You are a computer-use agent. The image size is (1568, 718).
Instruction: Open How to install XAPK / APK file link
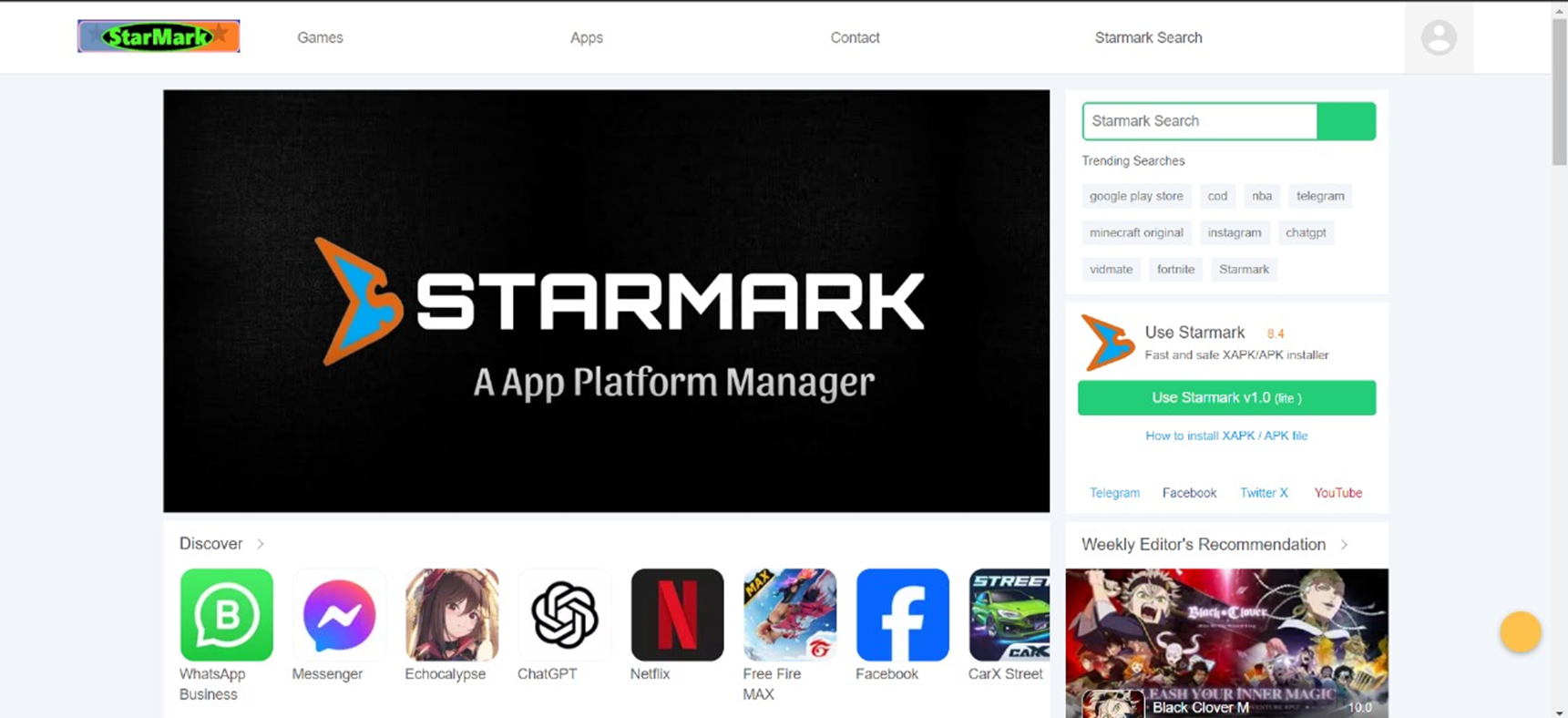pos(1226,436)
